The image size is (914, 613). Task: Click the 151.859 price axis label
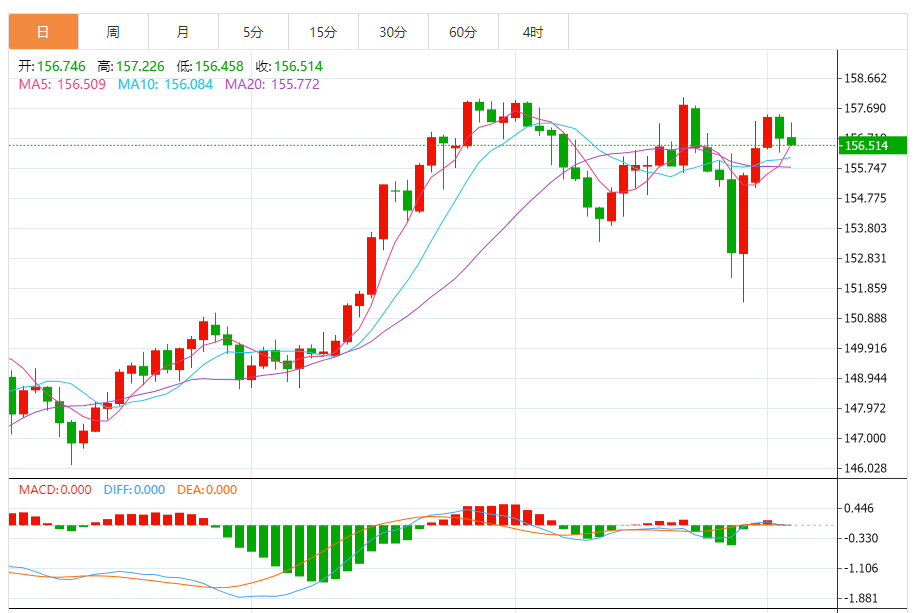click(x=865, y=288)
